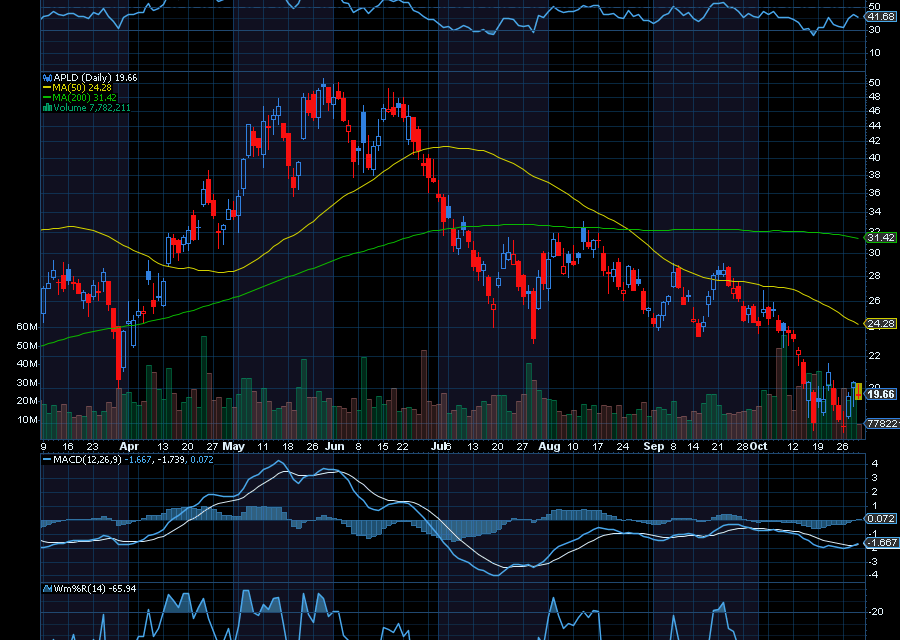Click the Wm%R(14) -65.94 label
900x640 pixels.
[95, 588]
